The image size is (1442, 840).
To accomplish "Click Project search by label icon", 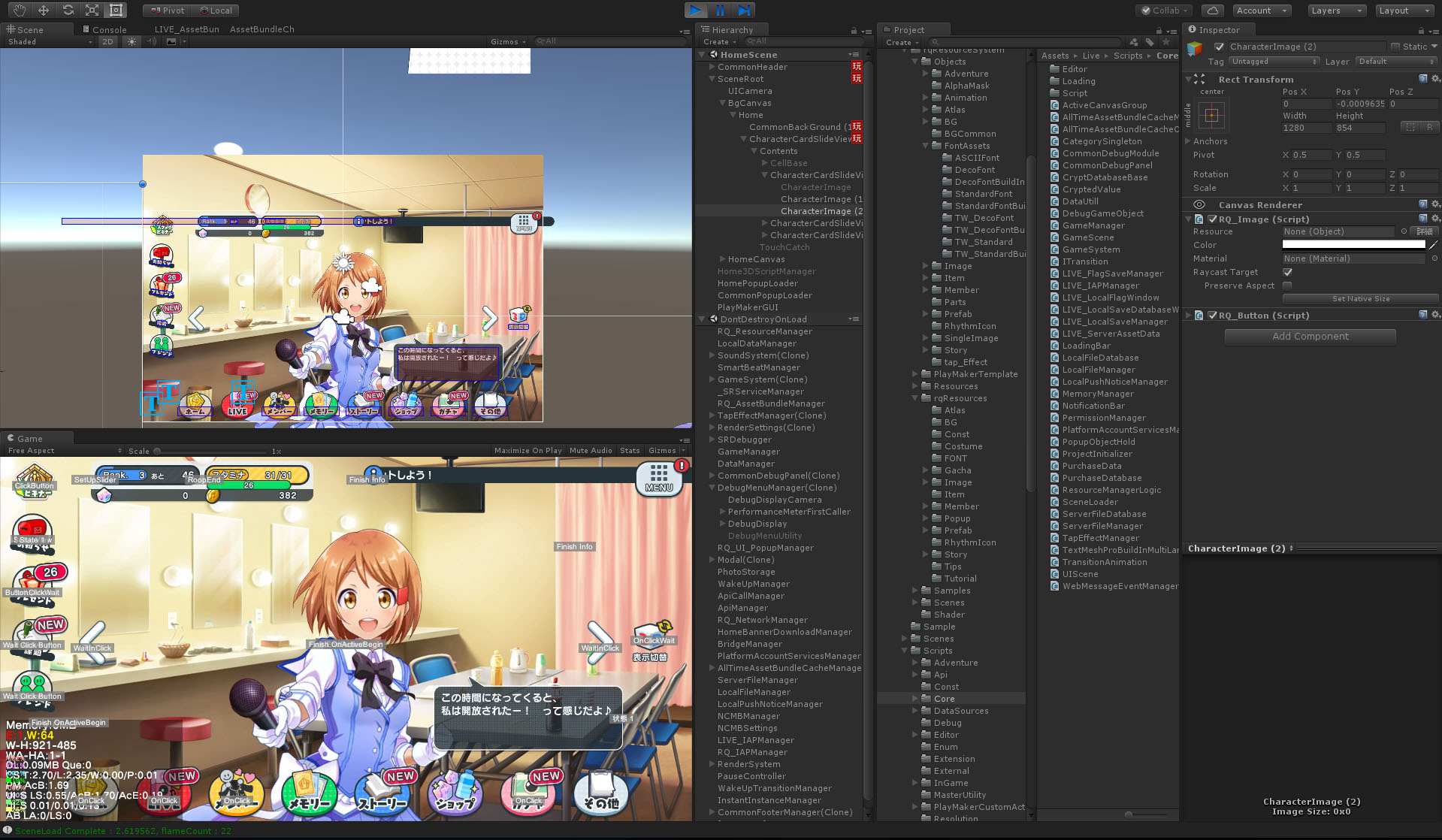I will 1150,42.
